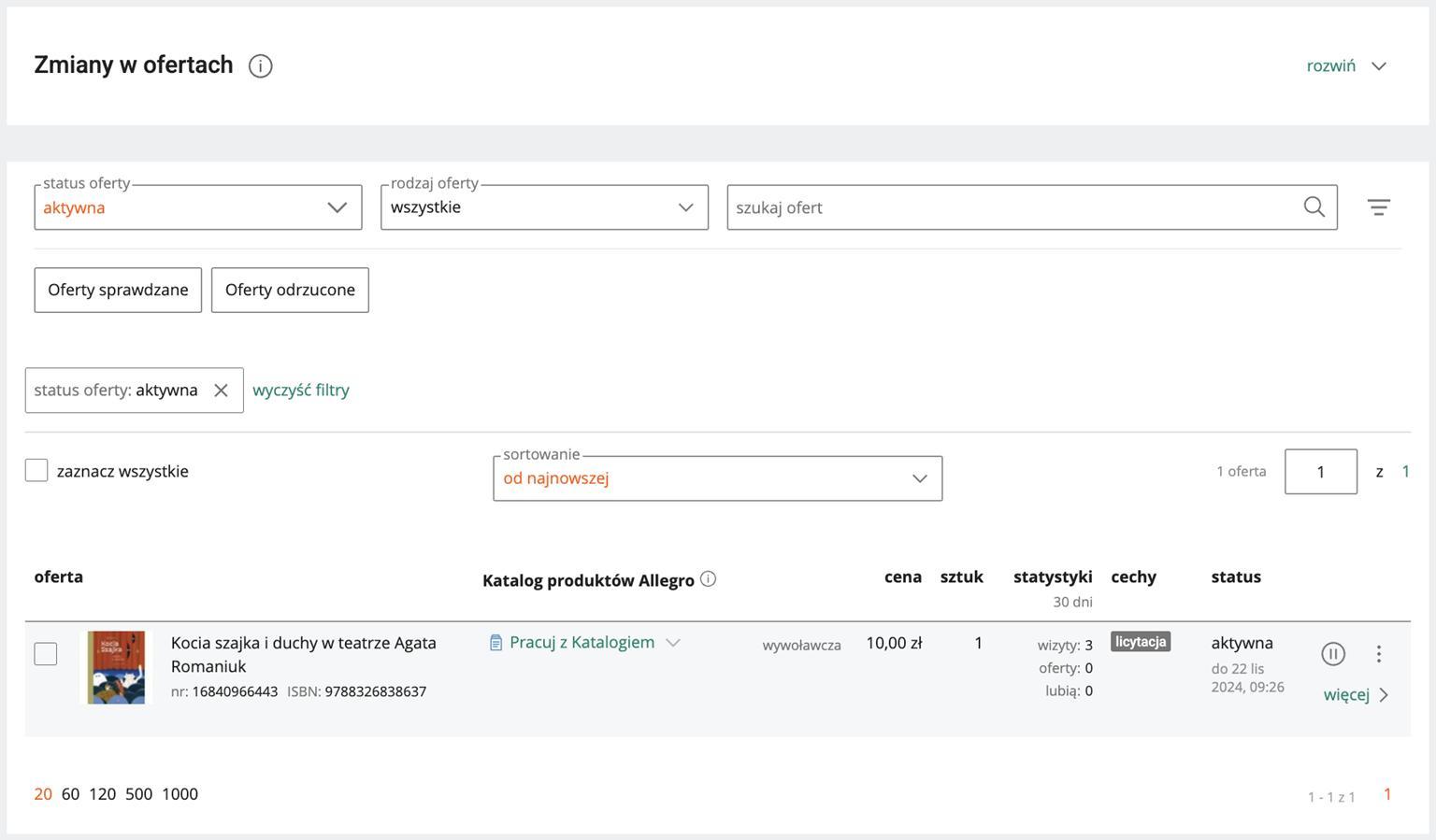Open the sortowanie dropdown
1436x840 pixels.
click(717, 478)
